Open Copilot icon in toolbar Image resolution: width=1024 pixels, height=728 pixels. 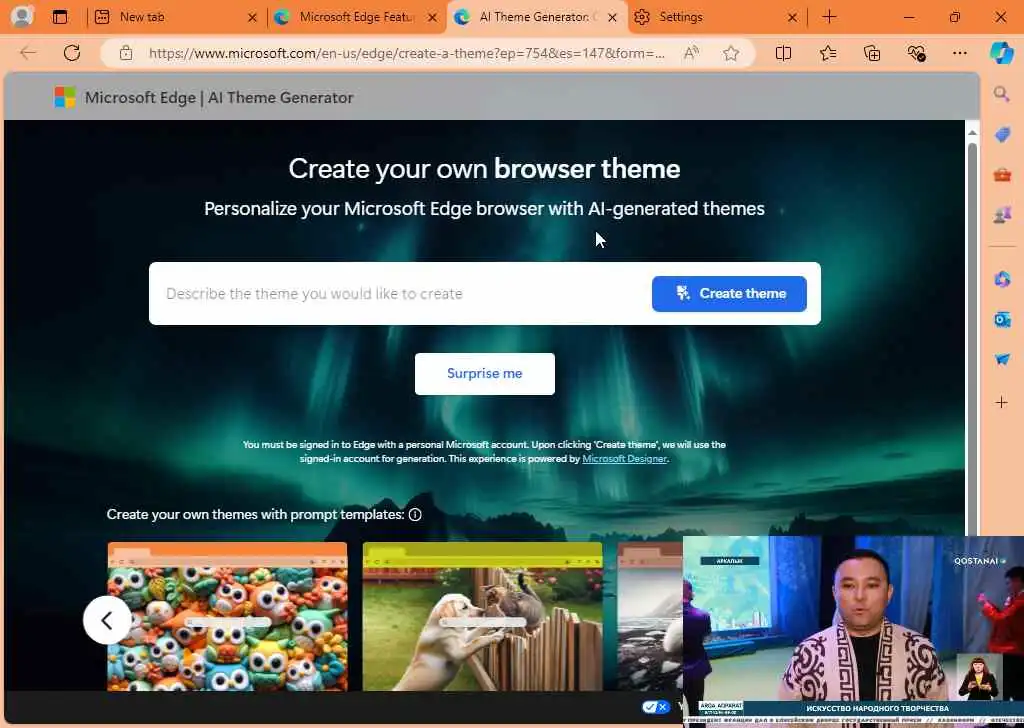1001,54
